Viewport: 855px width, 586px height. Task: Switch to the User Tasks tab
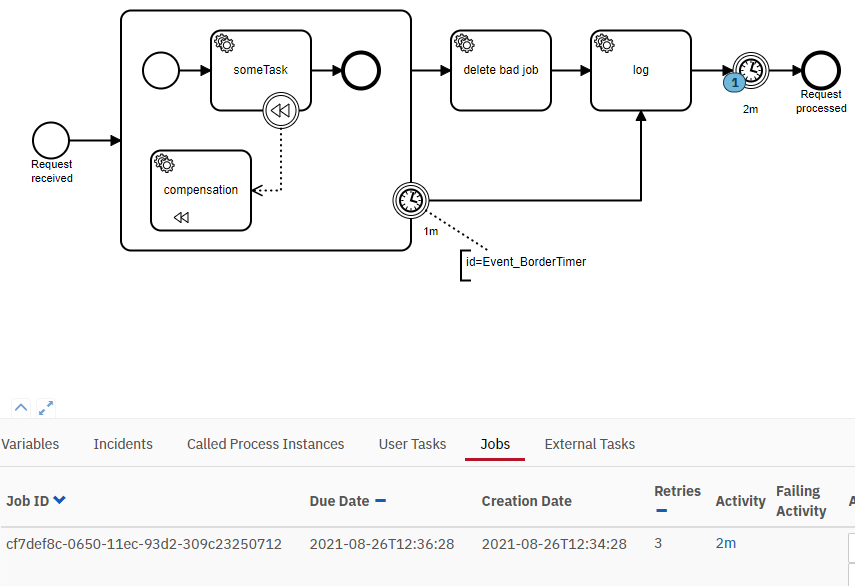(412, 444)
